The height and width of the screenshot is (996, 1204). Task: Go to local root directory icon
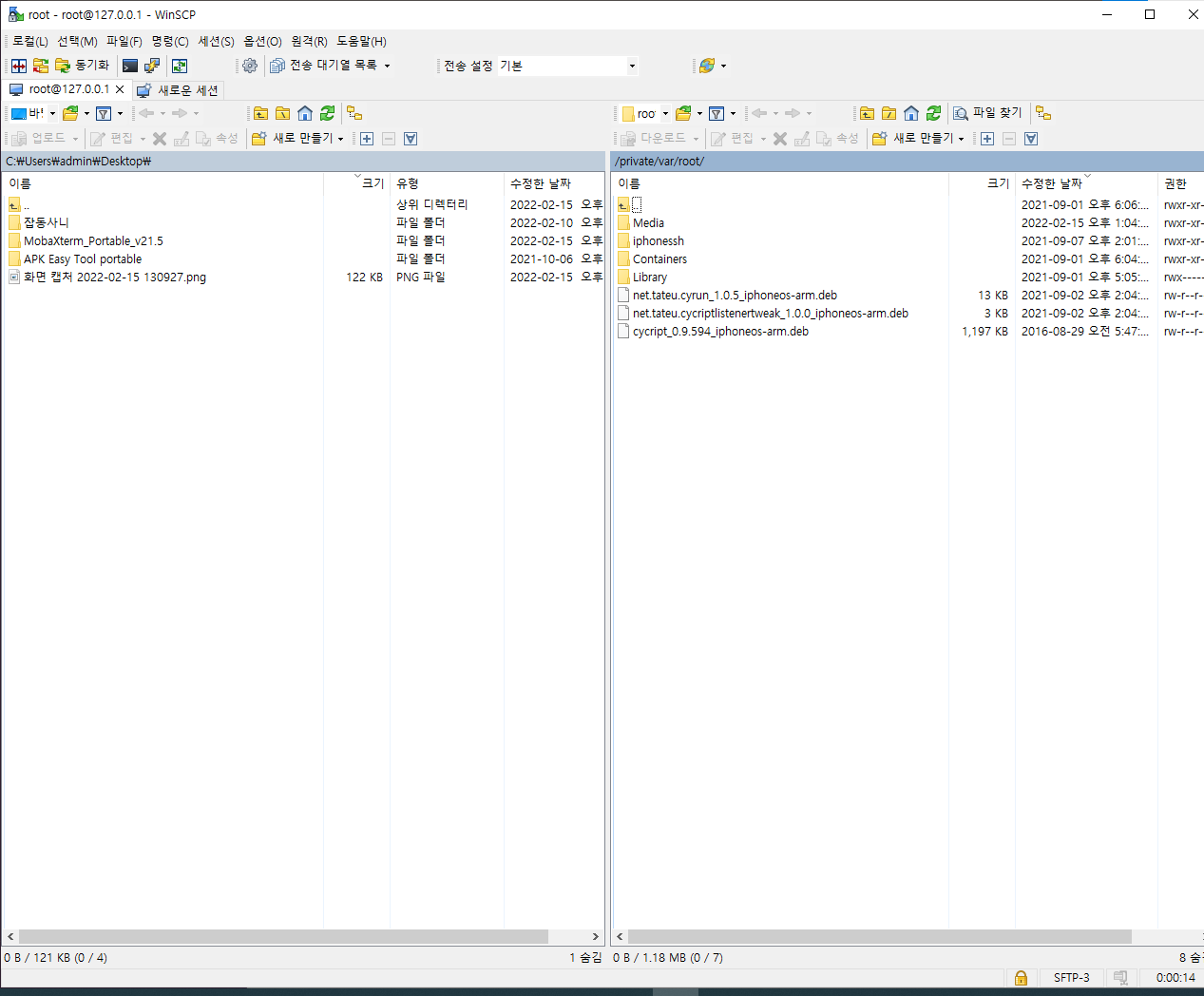coord(282,113)
